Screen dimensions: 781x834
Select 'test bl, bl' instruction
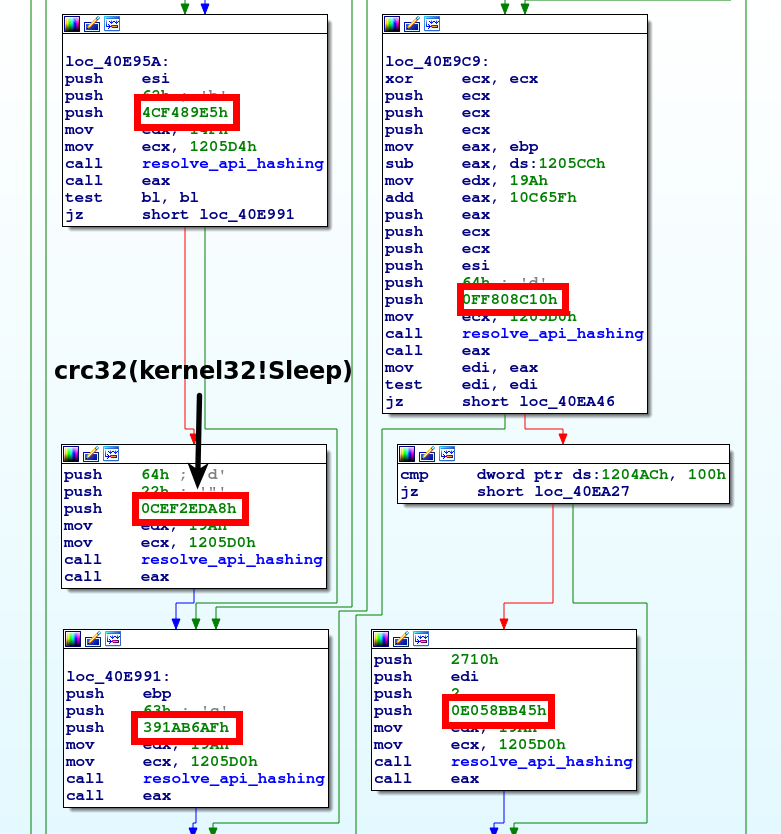click(x=132, y=198)
